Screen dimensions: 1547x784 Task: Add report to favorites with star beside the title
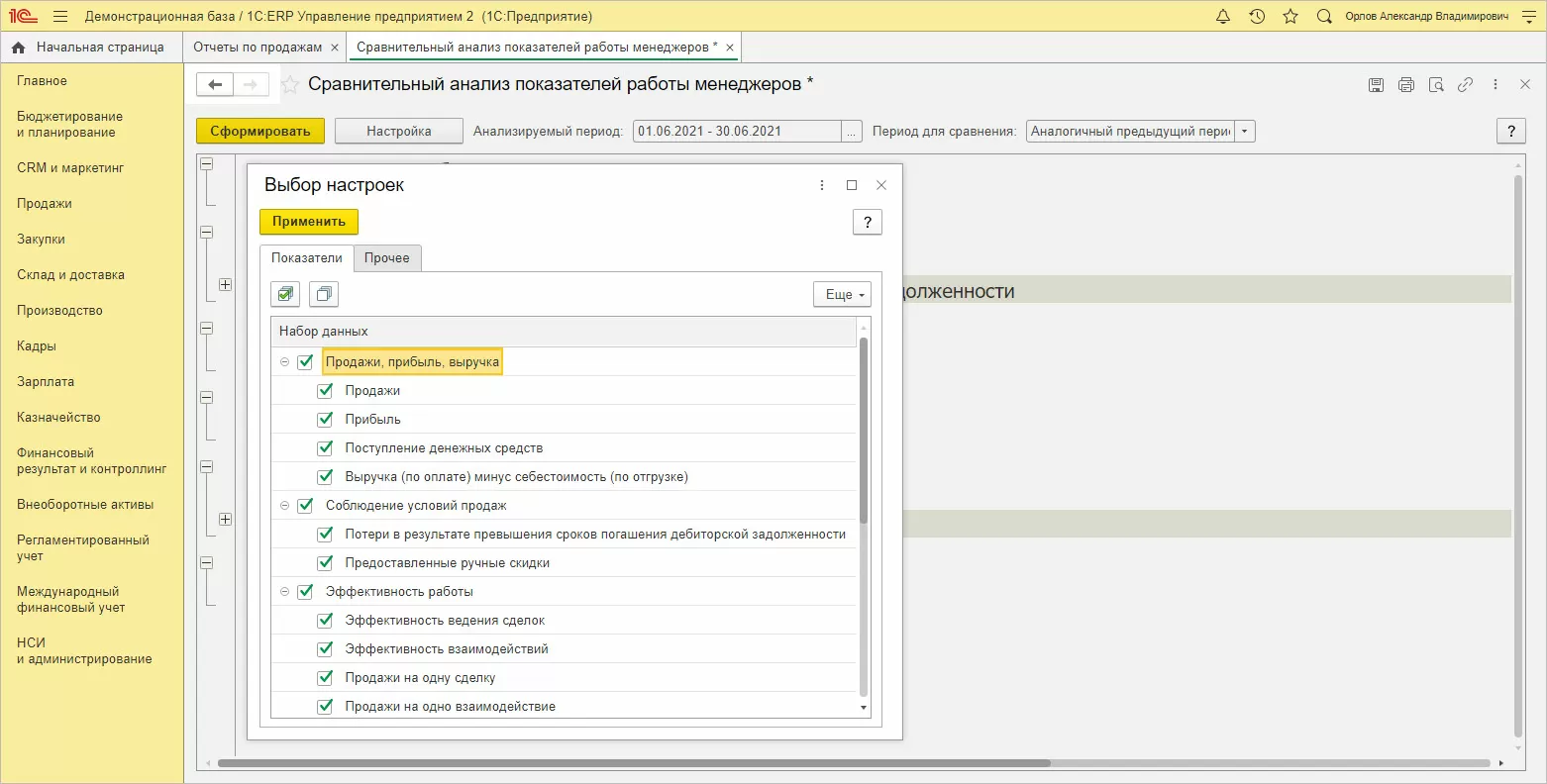tap(290, 85)
